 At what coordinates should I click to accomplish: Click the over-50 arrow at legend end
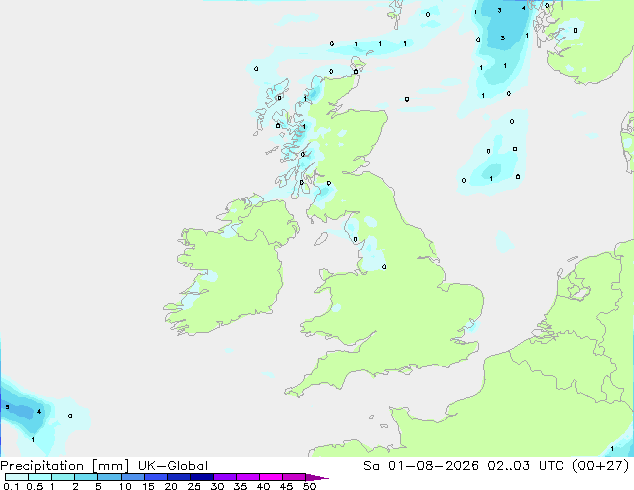[x=317, y=477]
